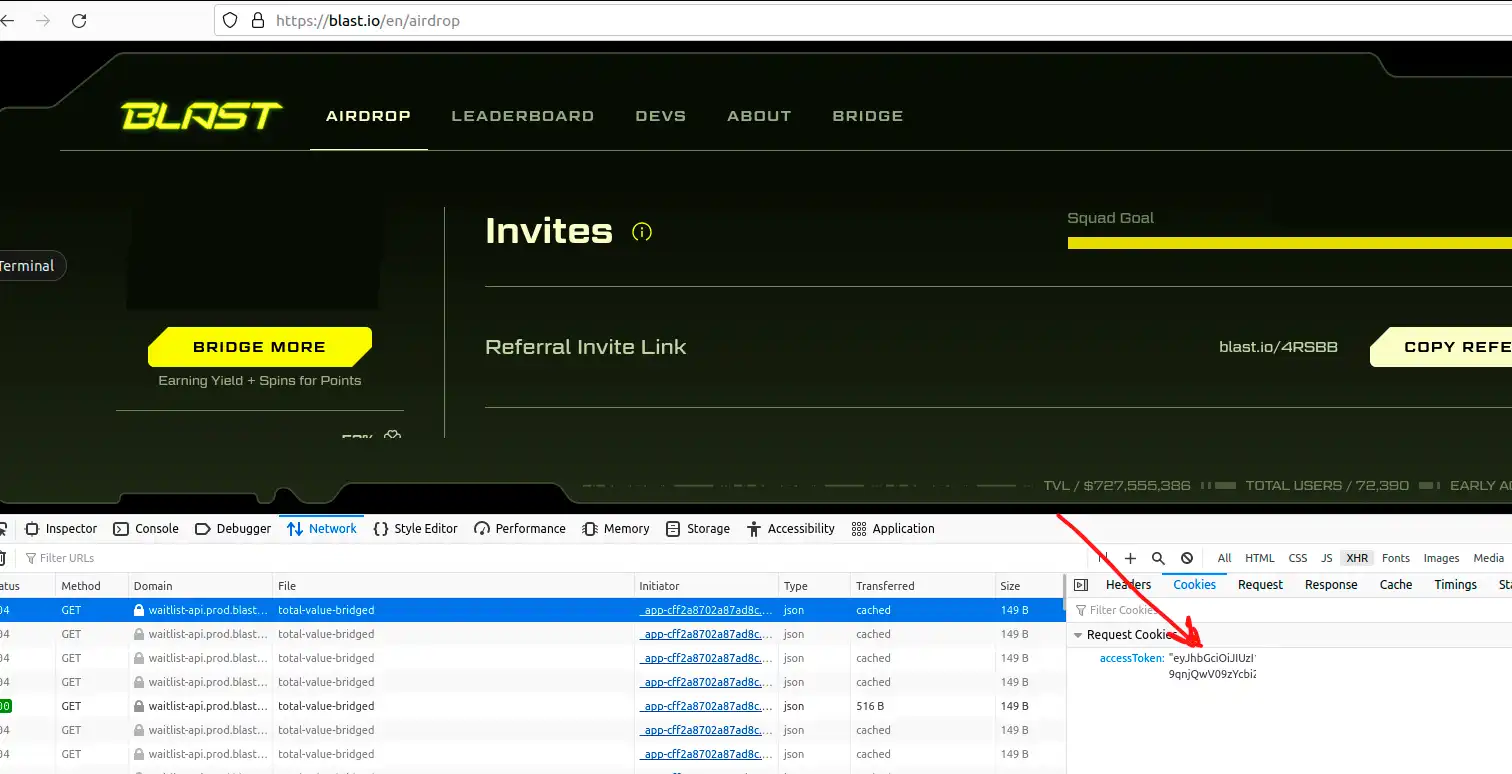Click the plus icon in Network toolbar
The height and width of the screenshot is (774, 1512).
pyautogui.click(x=1130, y=558)
